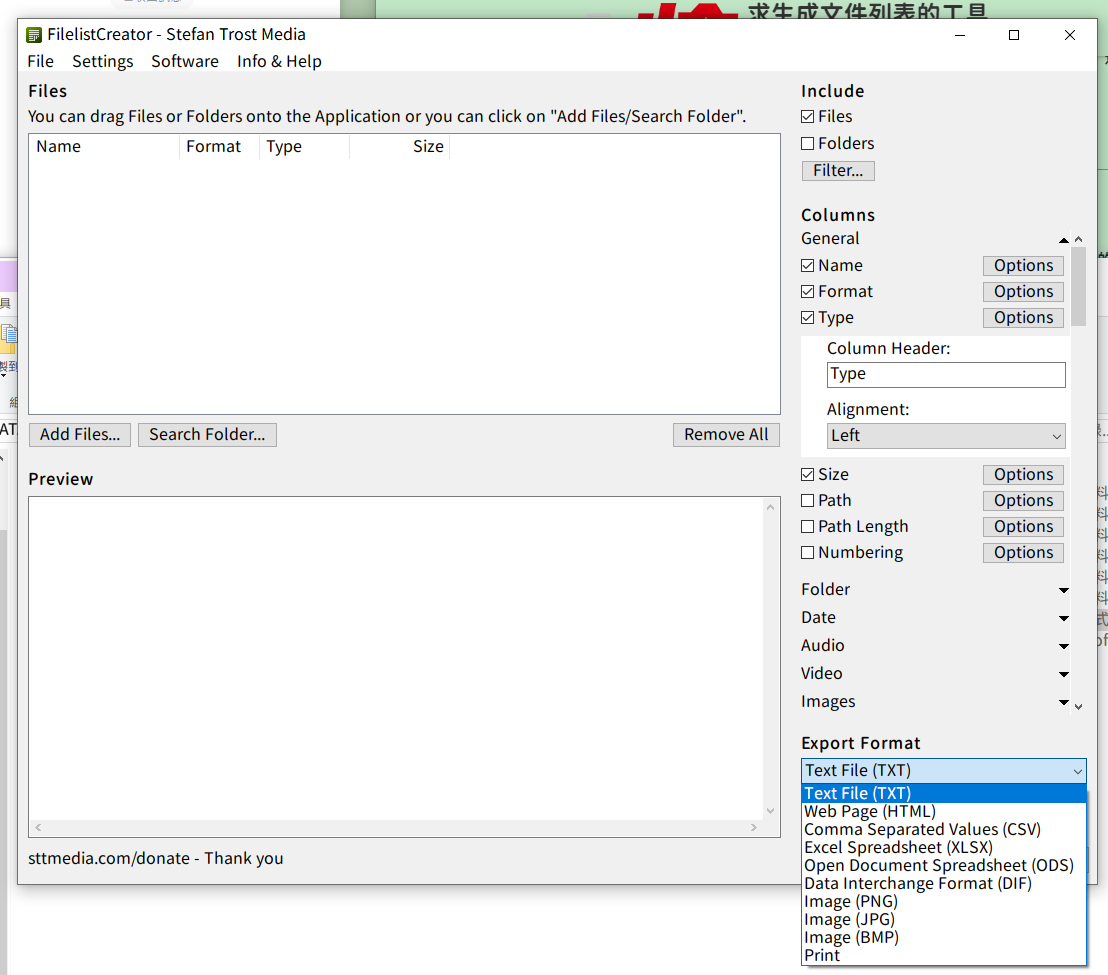Viewport: 1108px width, 975px height.
Task: Enable the Folders include checkbox
Action: click(808, 144)
